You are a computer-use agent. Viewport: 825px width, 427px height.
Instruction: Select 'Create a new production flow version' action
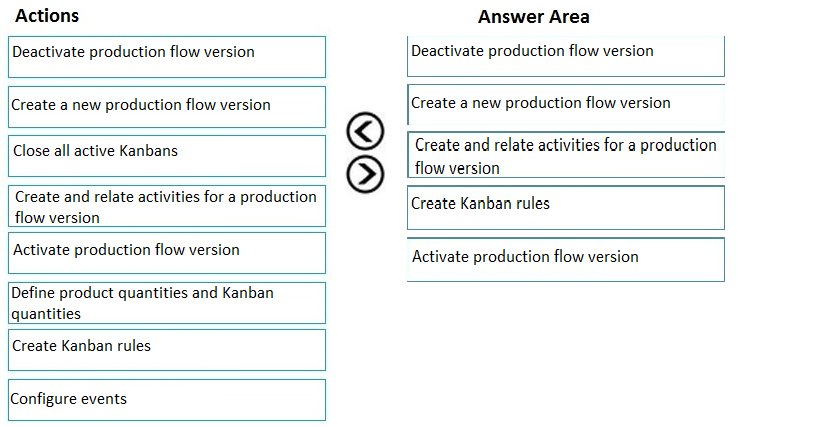coord(167,107)
